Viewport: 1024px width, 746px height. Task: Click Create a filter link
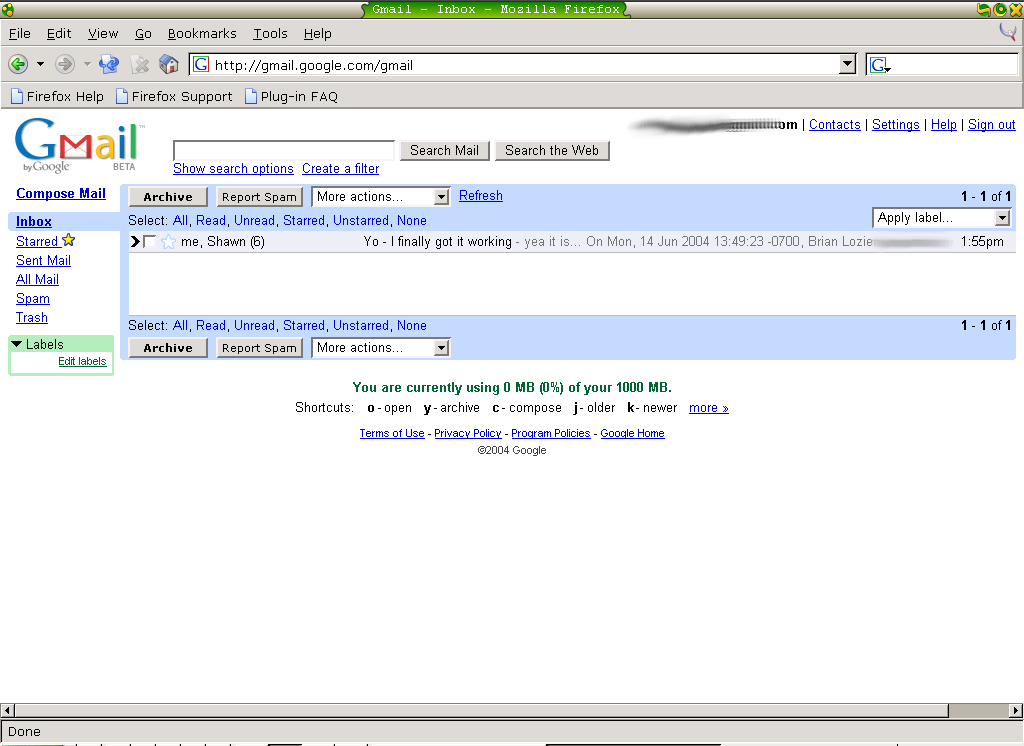340,169
